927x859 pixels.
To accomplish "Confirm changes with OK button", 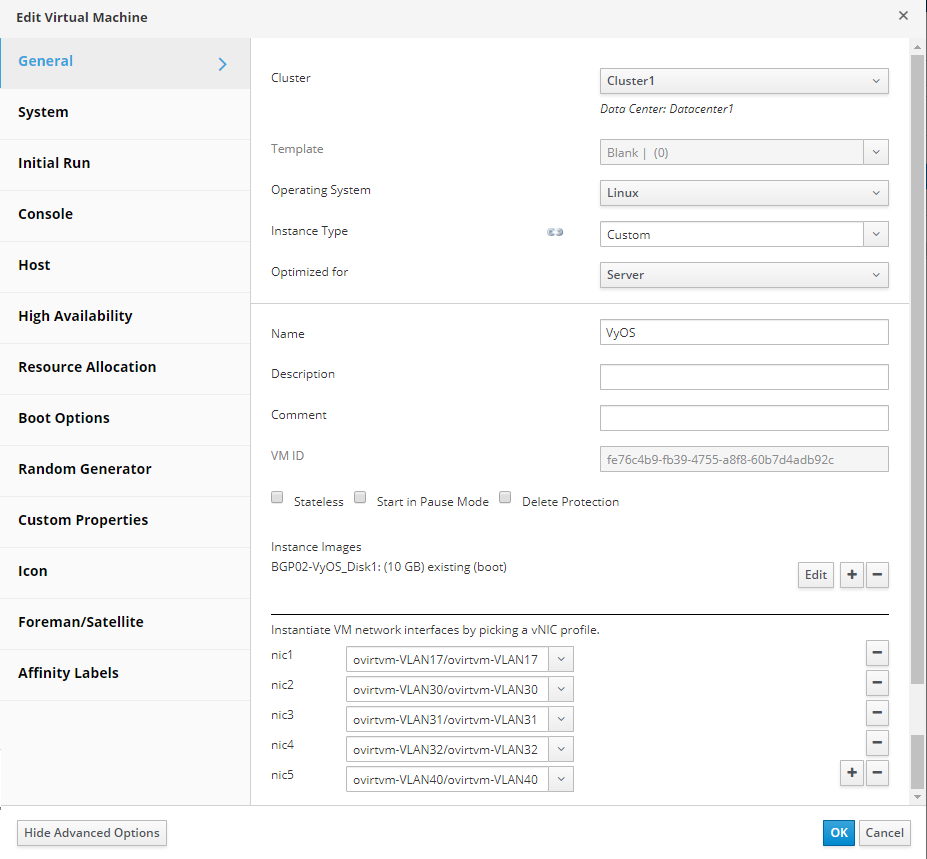I will [839, 833].
